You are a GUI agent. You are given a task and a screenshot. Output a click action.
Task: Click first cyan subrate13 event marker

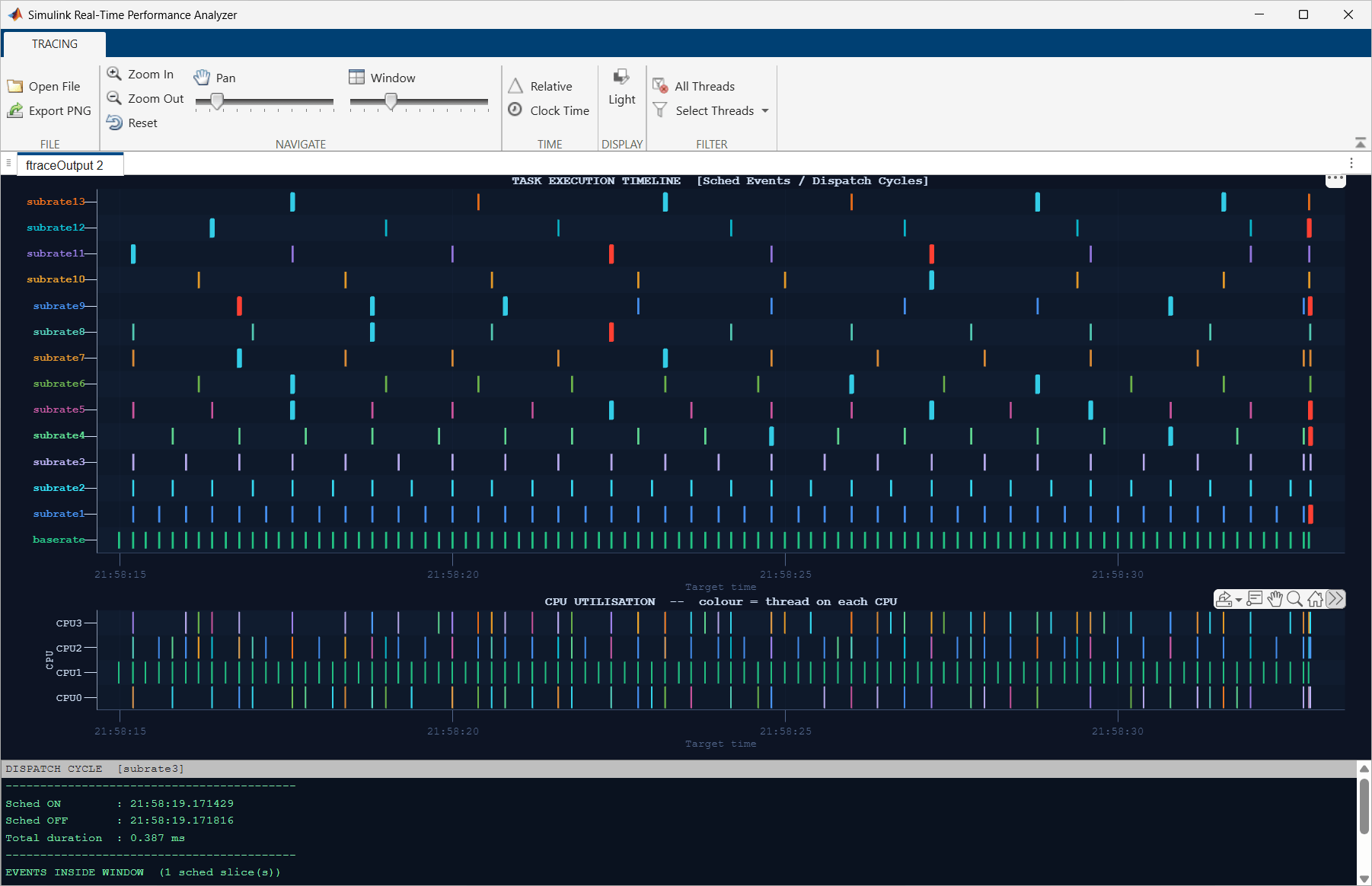[x=292, y=202]
